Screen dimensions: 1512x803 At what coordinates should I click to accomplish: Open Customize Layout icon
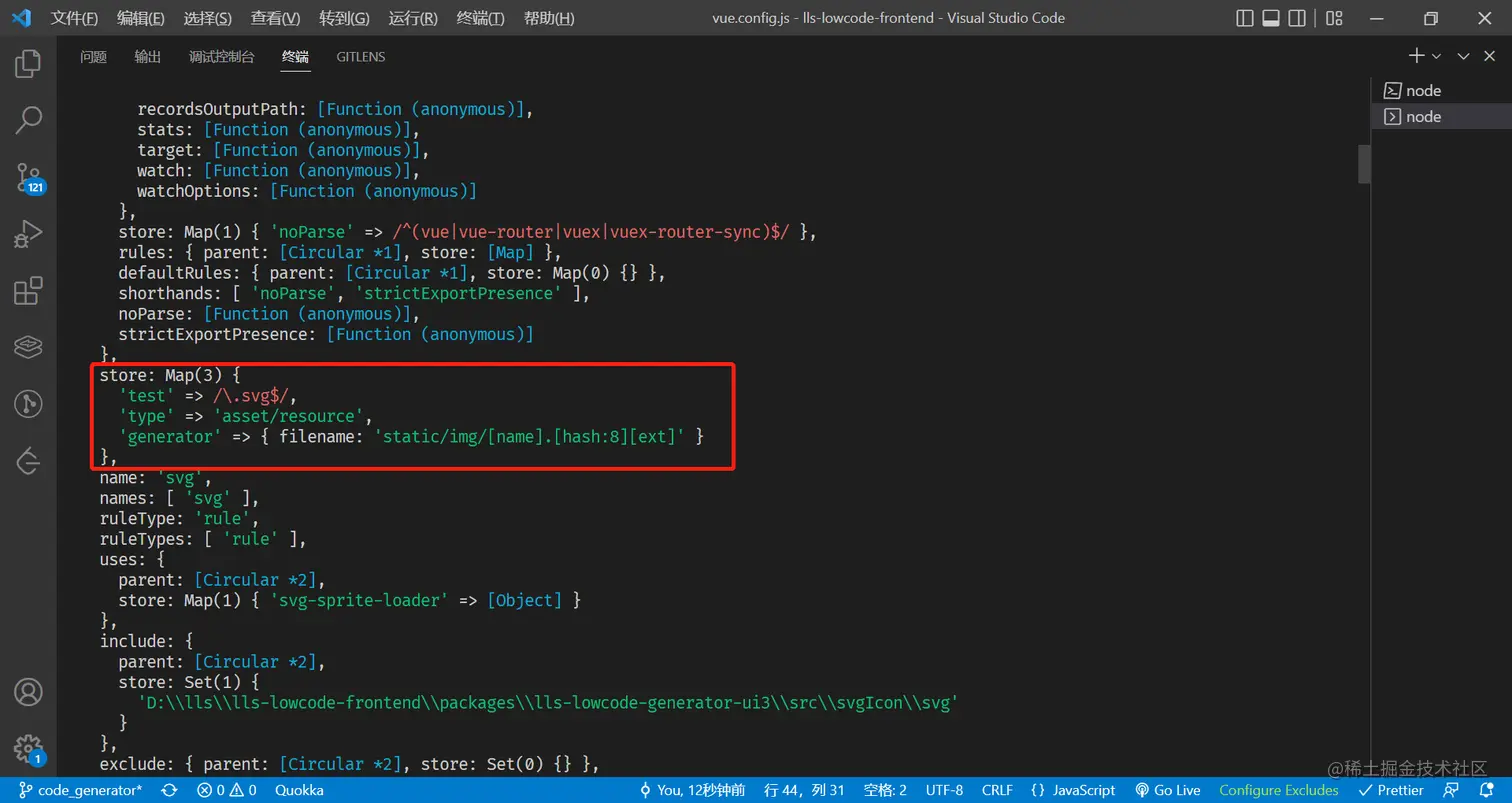1334,18
